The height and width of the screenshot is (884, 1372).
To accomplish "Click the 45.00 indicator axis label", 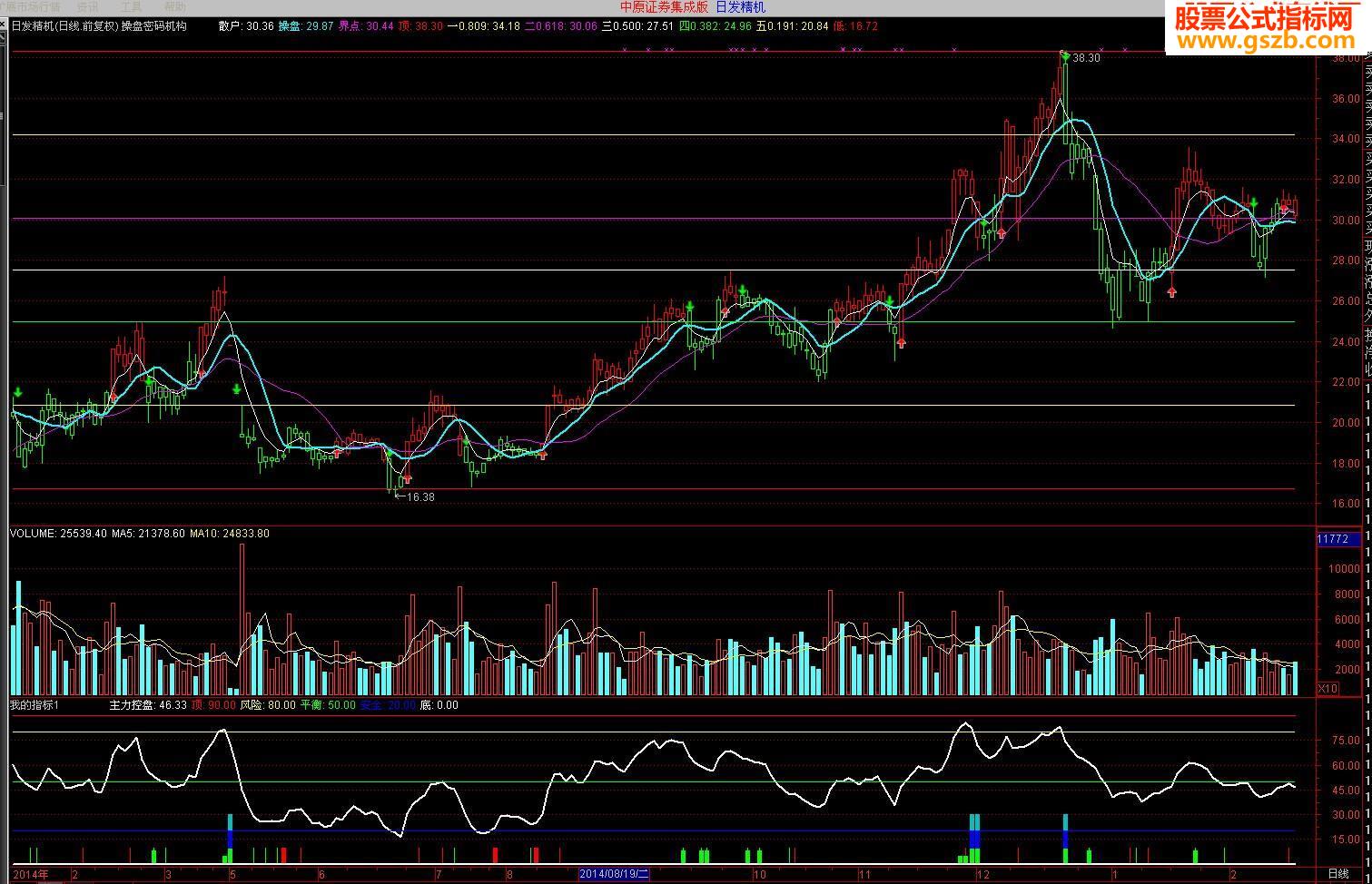I will (x=1345, y=790).
